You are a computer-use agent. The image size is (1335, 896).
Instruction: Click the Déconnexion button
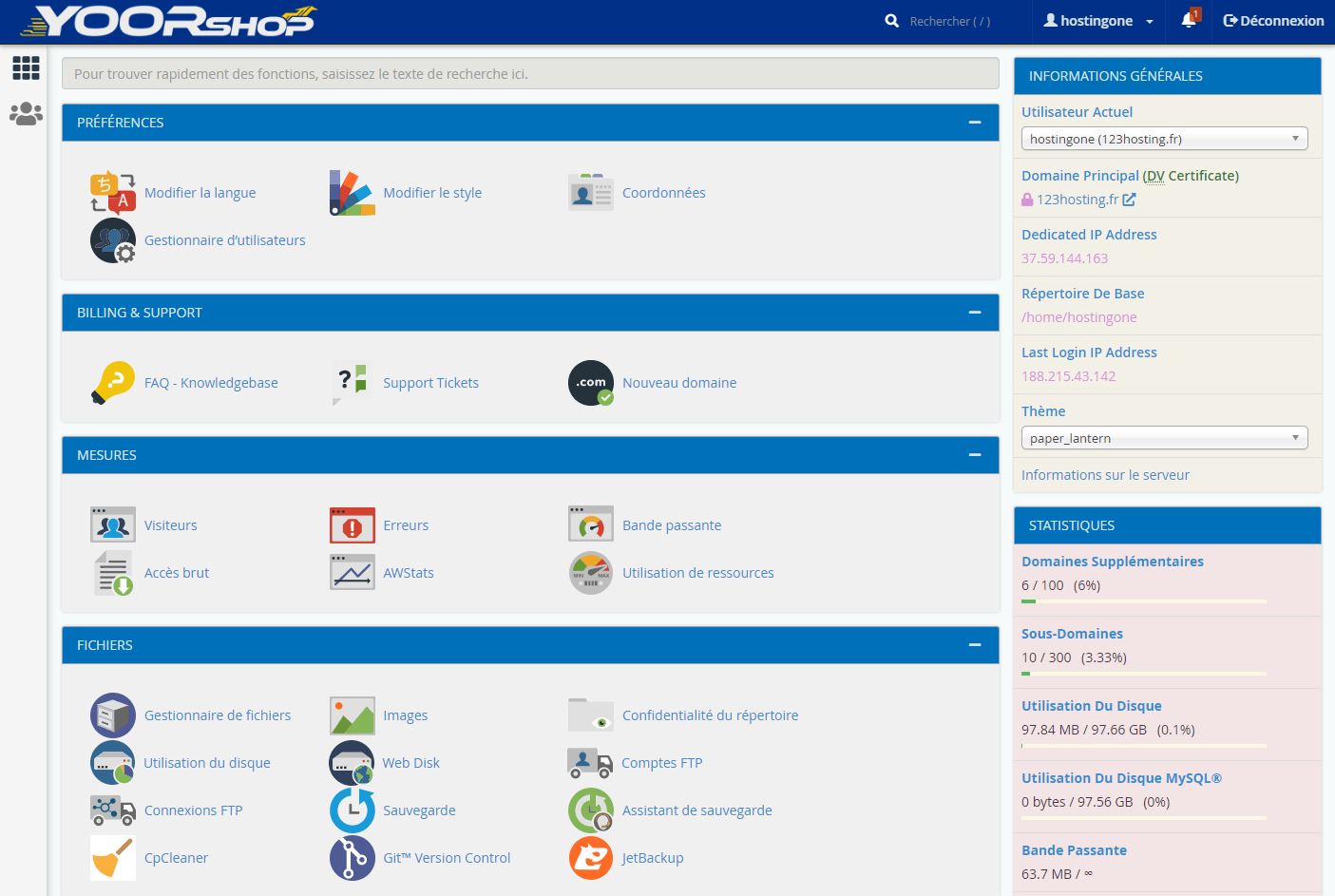point(1273,20)
